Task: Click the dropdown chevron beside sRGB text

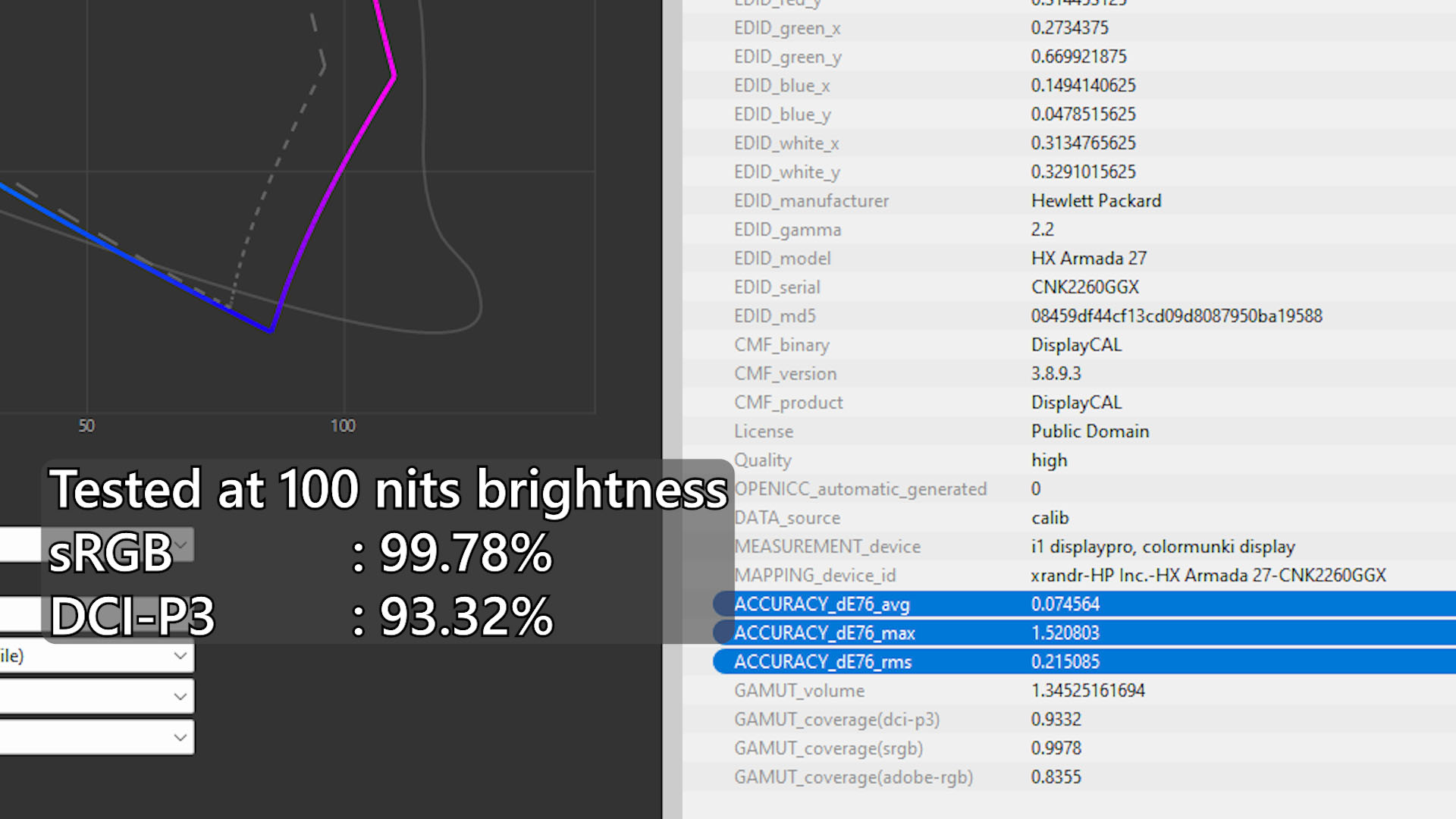Action: click(x=182, y=544)
